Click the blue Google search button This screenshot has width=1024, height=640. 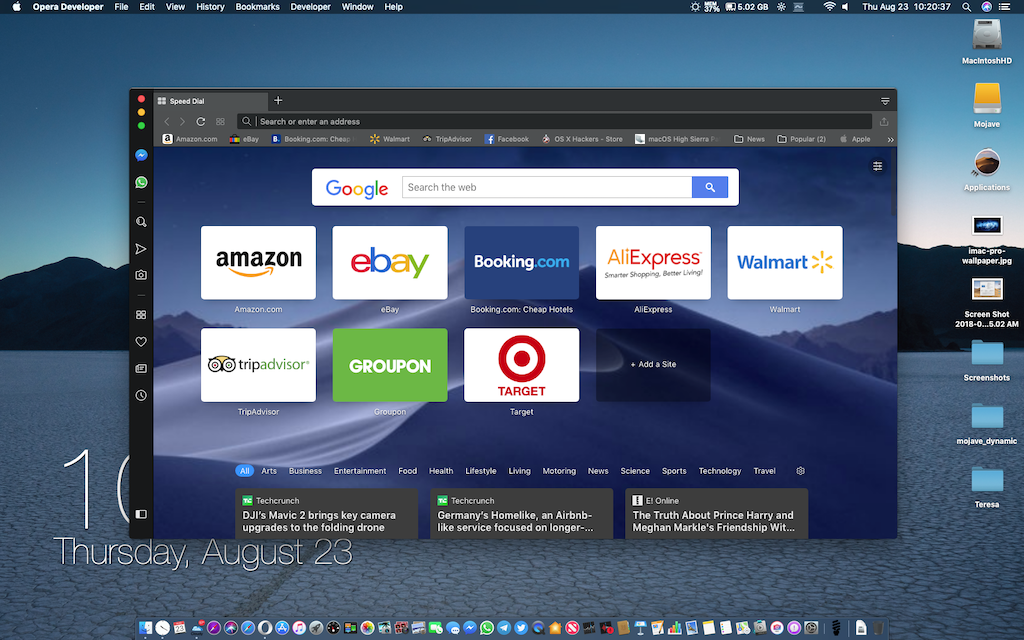tap(710, 187)
